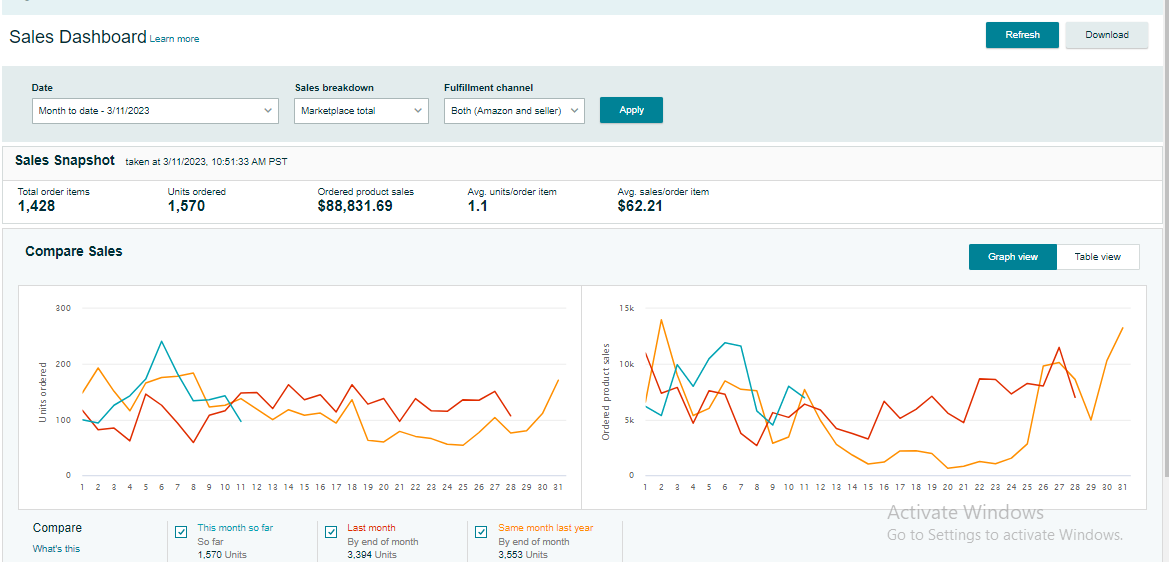Disable the Same month last year checkbox
The height and width of the screenshot is (562, 1169).
pos(481,532)
